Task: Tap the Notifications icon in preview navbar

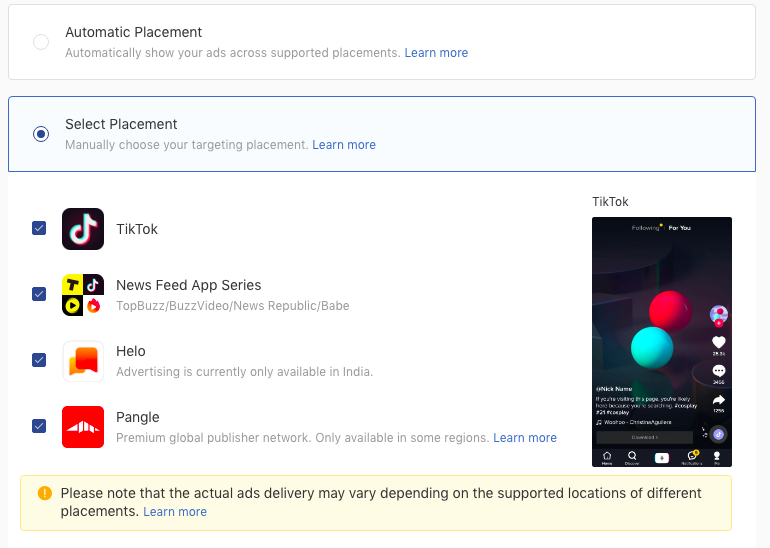Action: click(692, 457)
